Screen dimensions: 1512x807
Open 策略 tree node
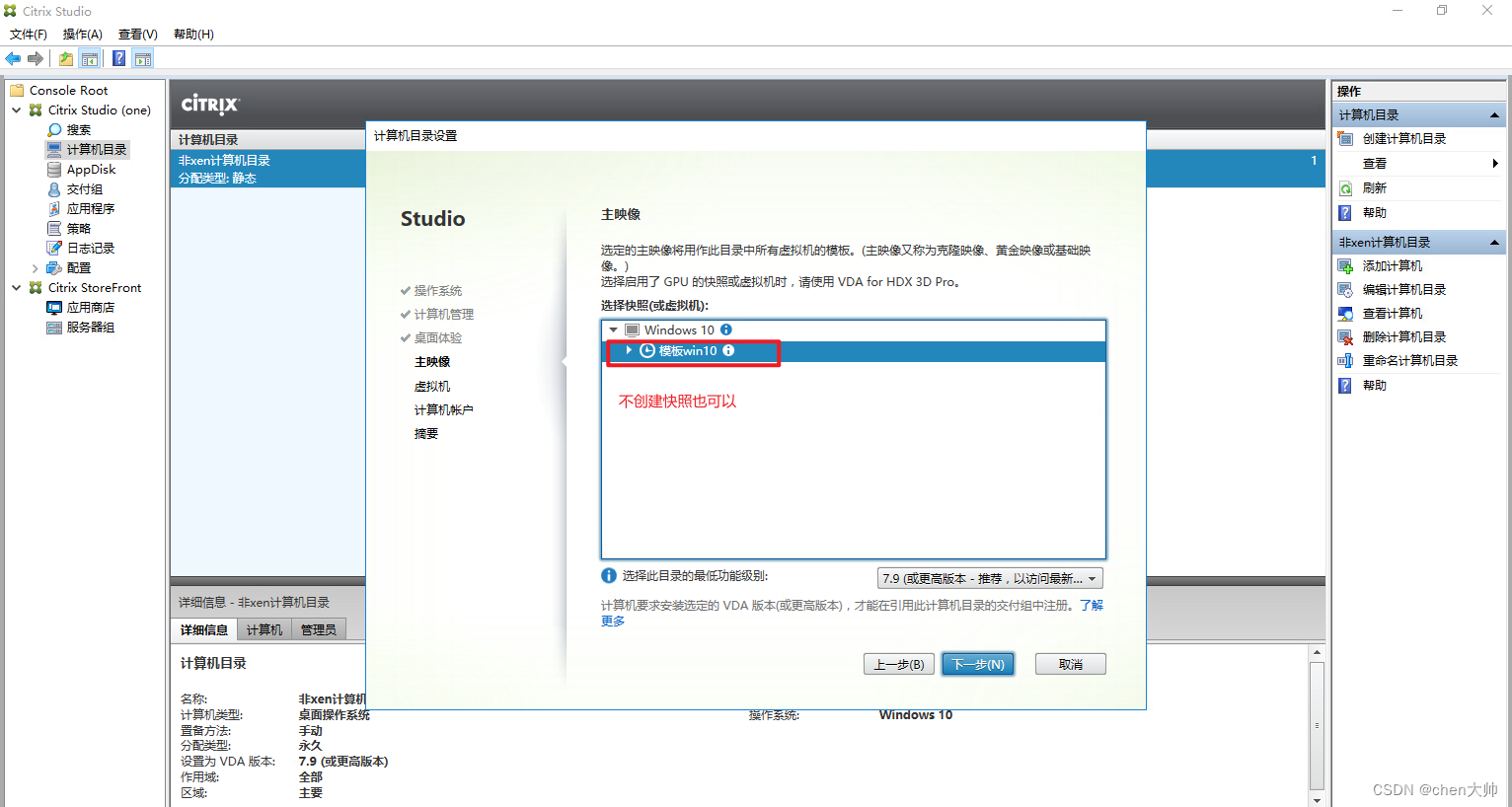point(78,228)
